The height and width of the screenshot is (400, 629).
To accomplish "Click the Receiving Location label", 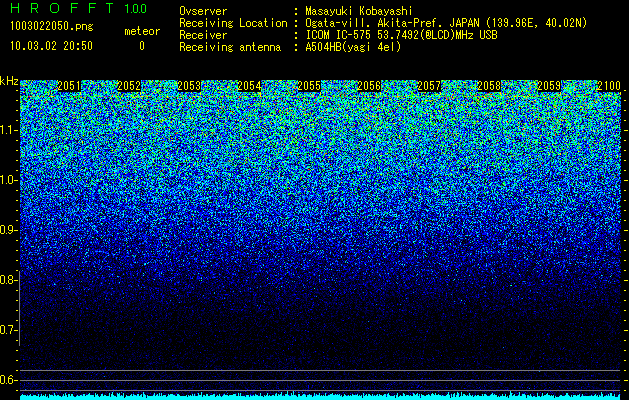I will pos(233,23).
